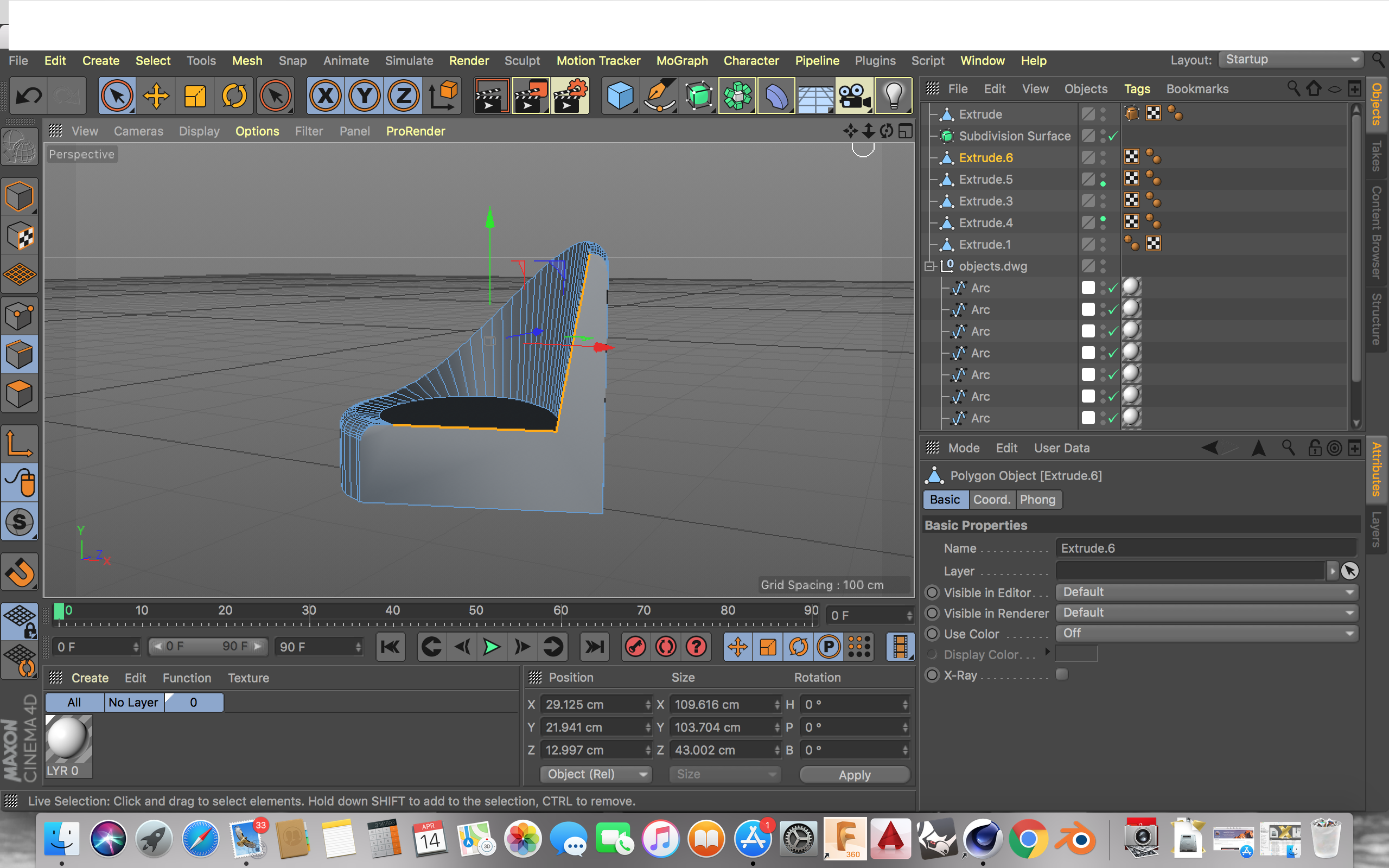Click the Apply button
The height and width of the screenshot is (868, 1389).
click(x=854, y=775)
